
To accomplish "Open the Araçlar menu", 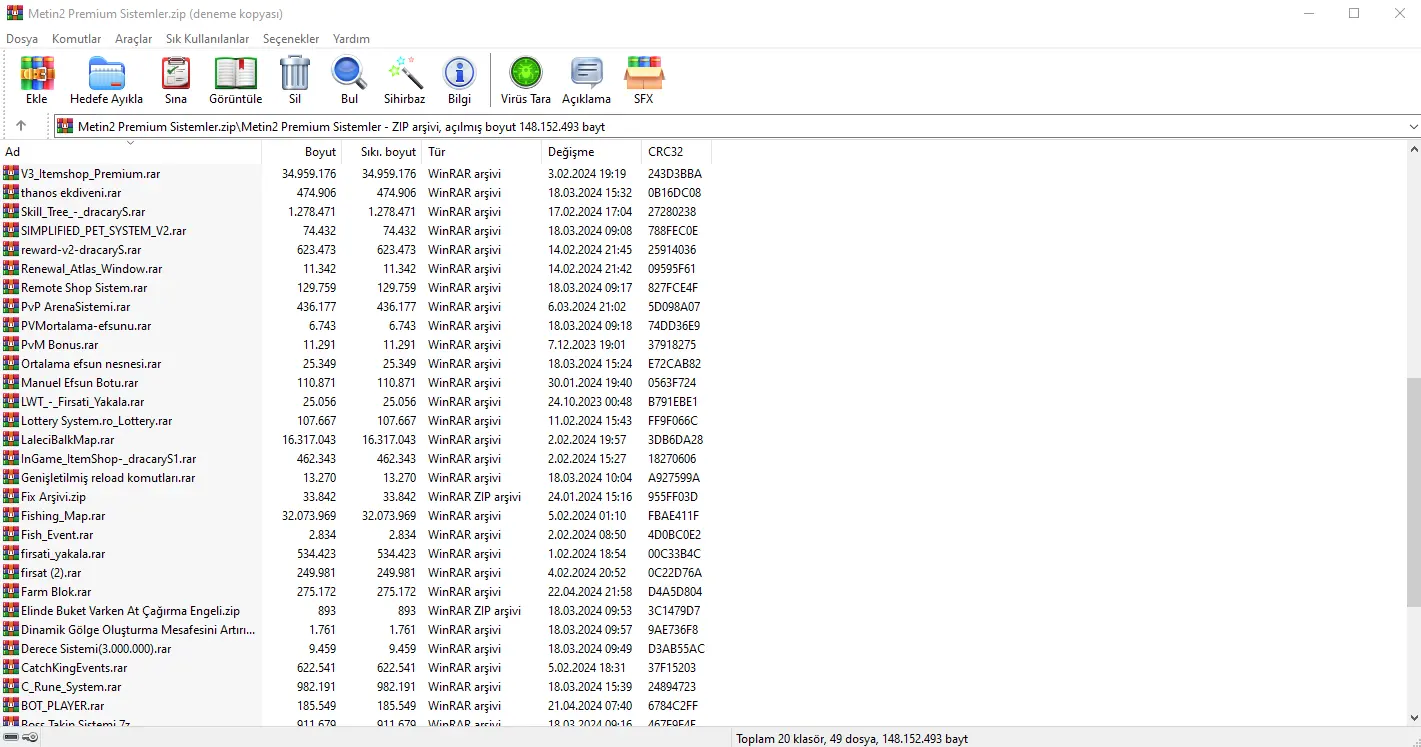I will pos(134,39).
